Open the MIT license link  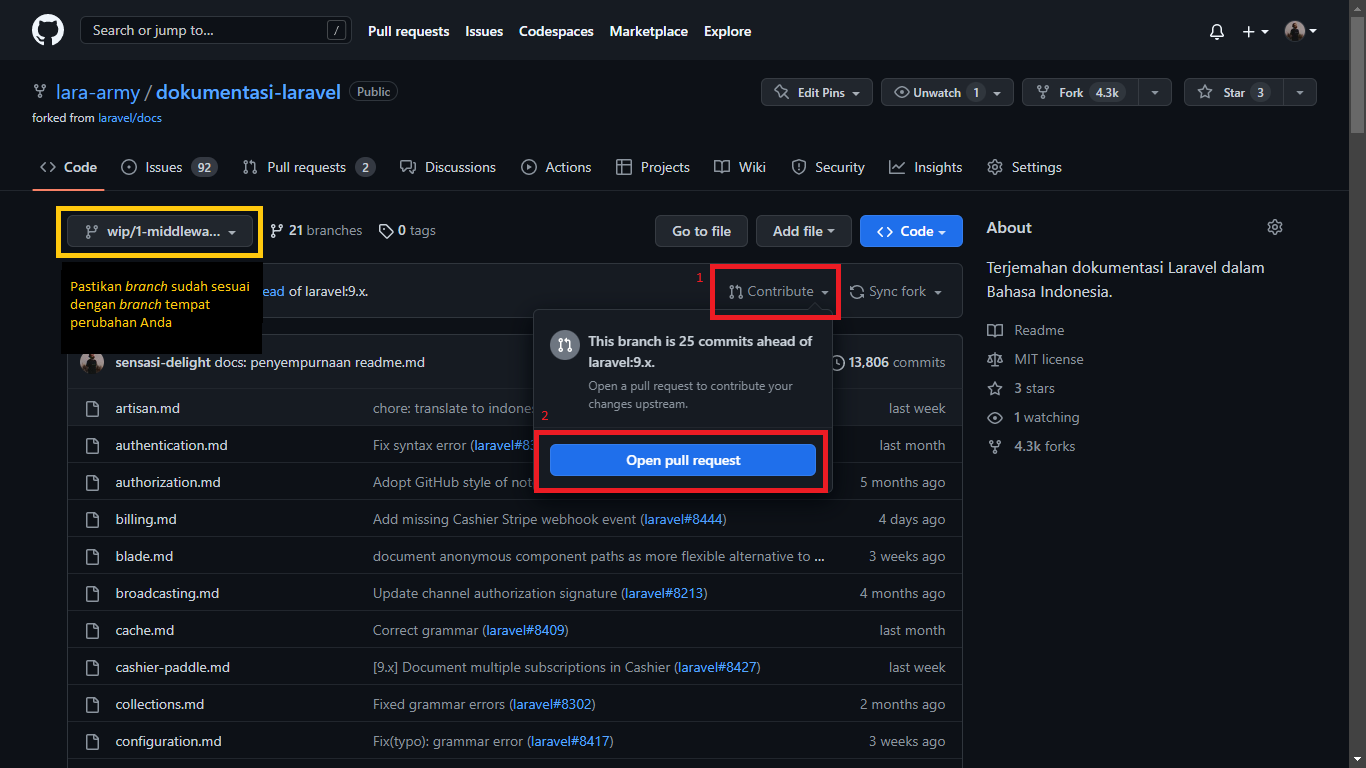(x=1035, y=359)
